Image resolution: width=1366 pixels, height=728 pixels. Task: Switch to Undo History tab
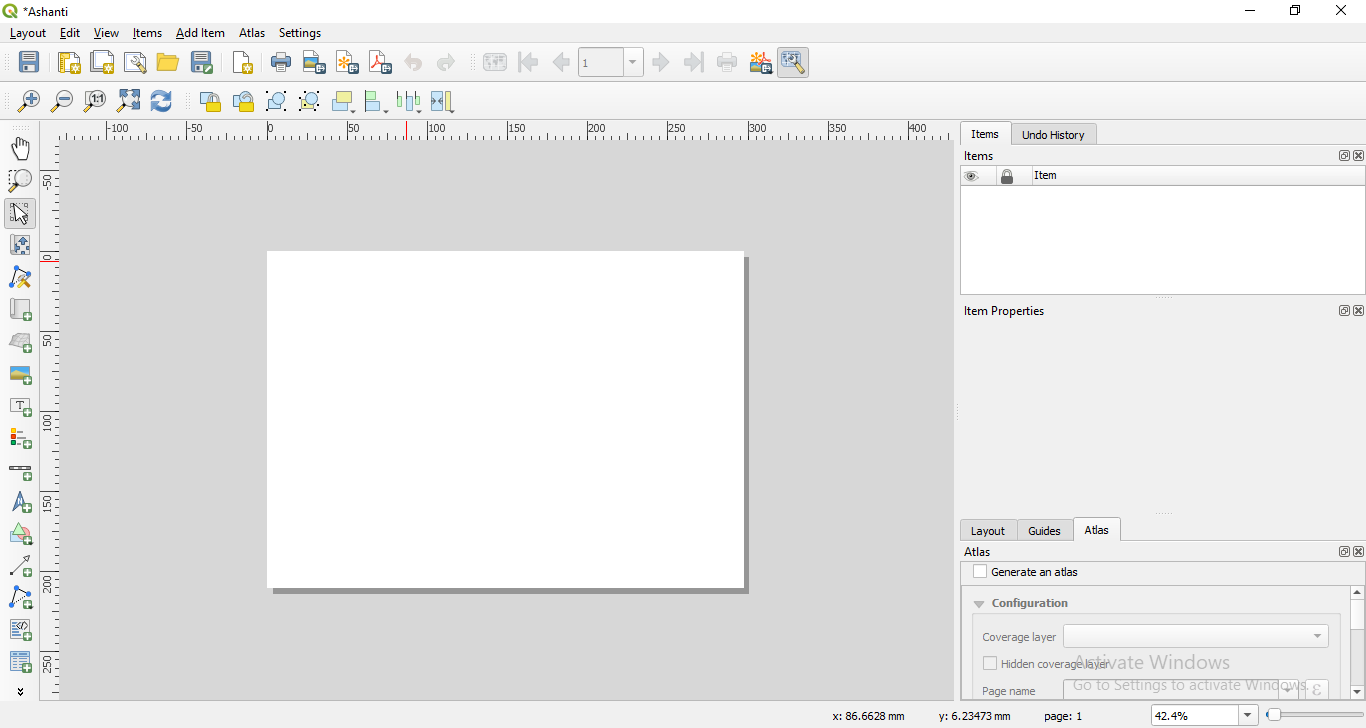click(x=1053, y=135)
